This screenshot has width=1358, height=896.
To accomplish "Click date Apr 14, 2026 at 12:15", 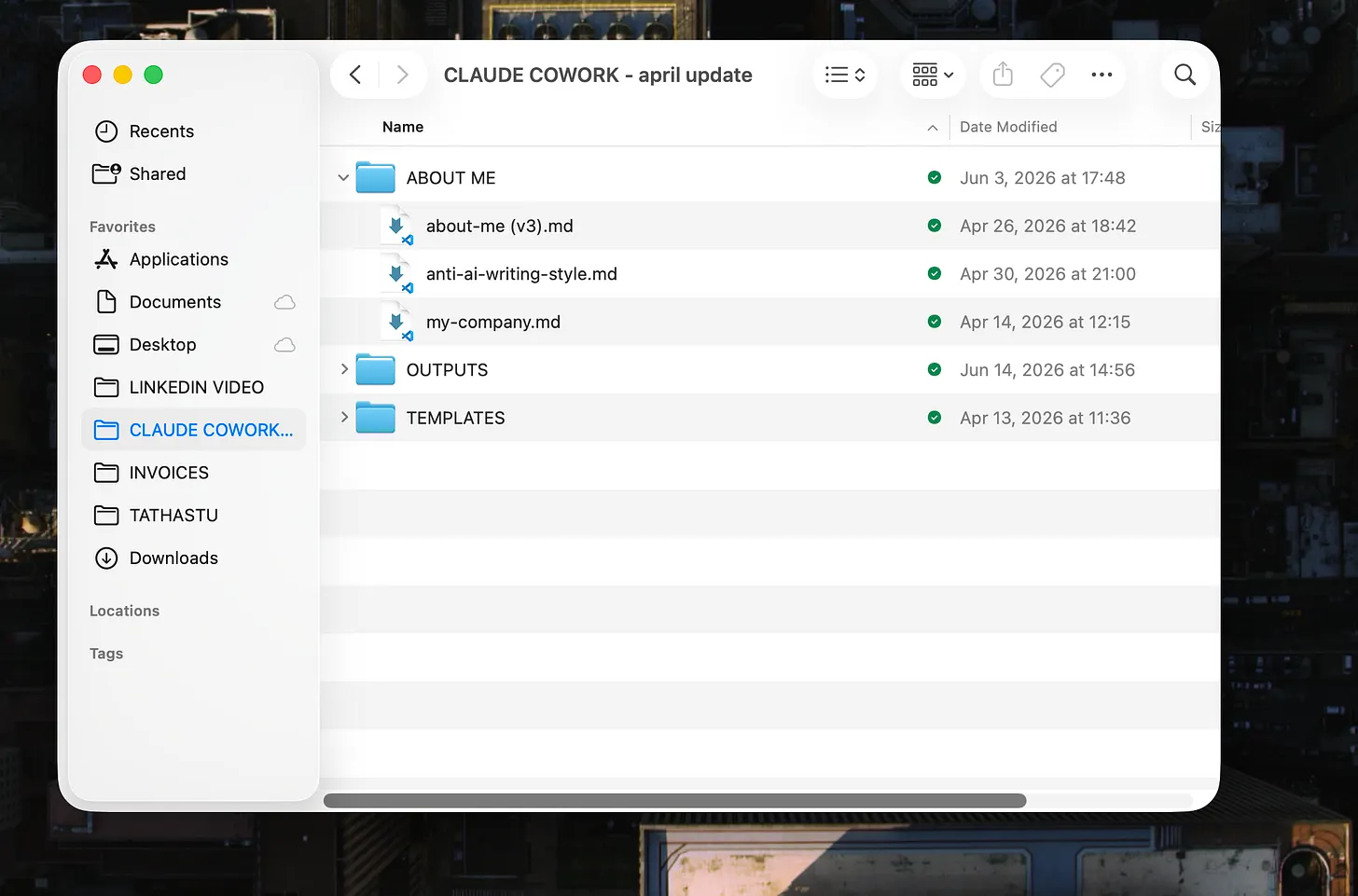I will [1045, 322].
